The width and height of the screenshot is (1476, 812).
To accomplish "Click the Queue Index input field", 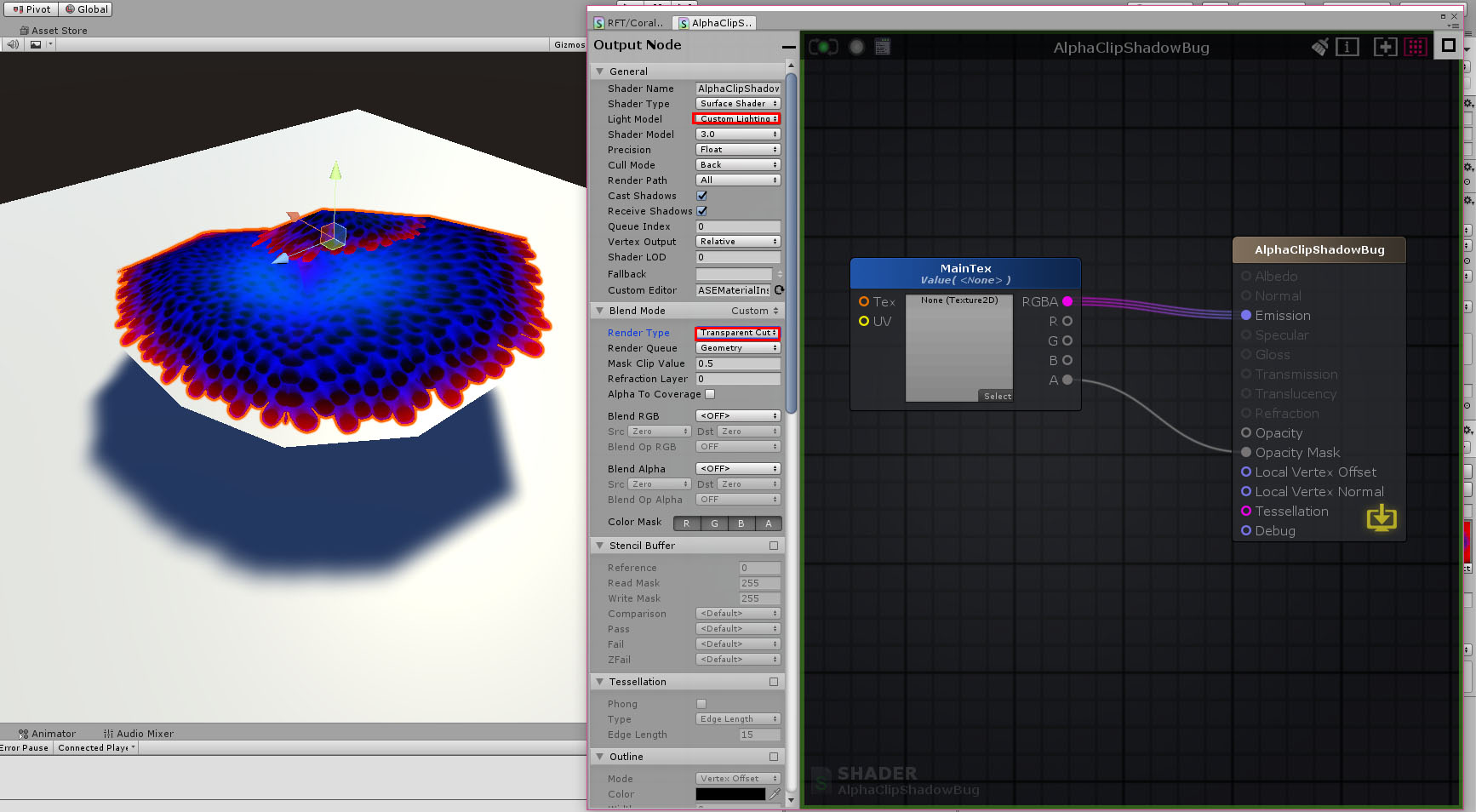I will 738,226.
